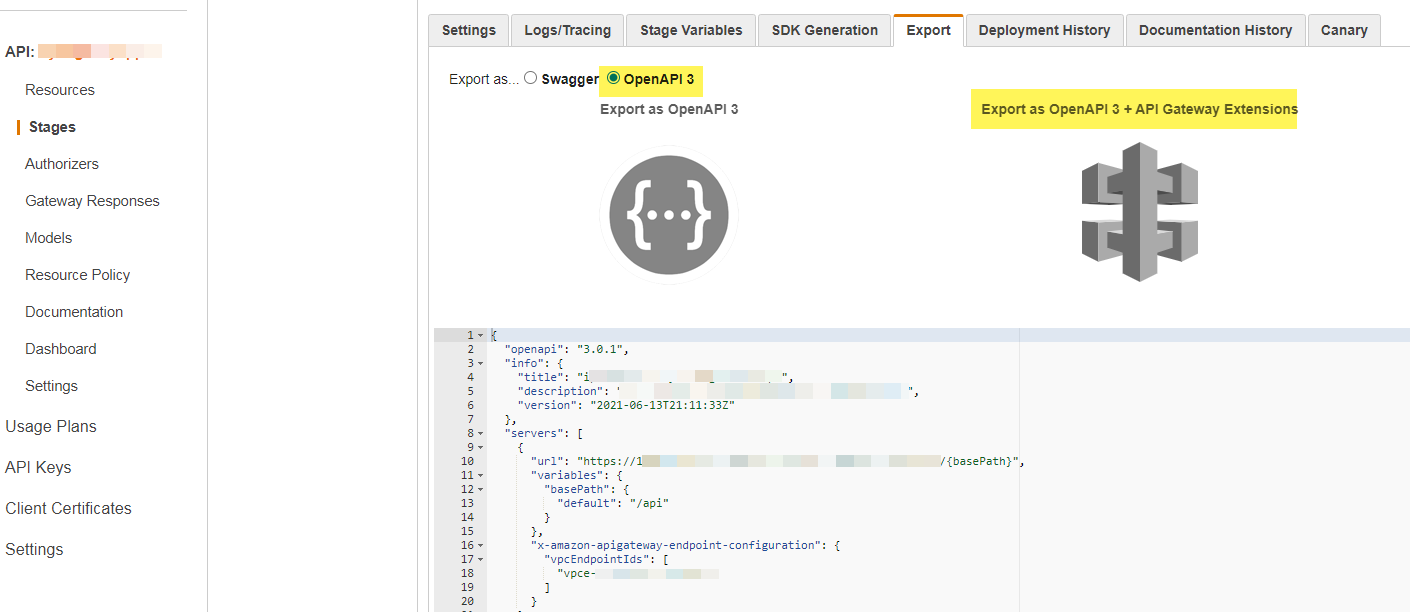Navigate to Resources in the sidebar
Image resolution: width=1410 pixels, height=612 pixels.
coord(60,89)
